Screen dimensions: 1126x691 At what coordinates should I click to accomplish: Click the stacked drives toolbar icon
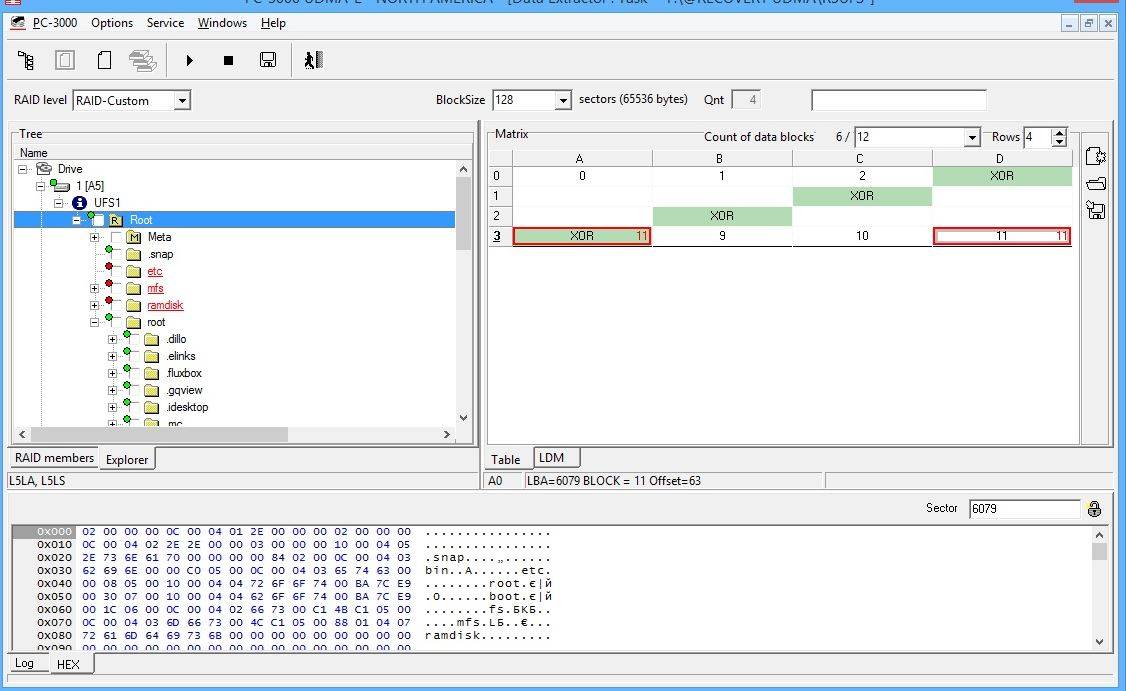point(143,60)
